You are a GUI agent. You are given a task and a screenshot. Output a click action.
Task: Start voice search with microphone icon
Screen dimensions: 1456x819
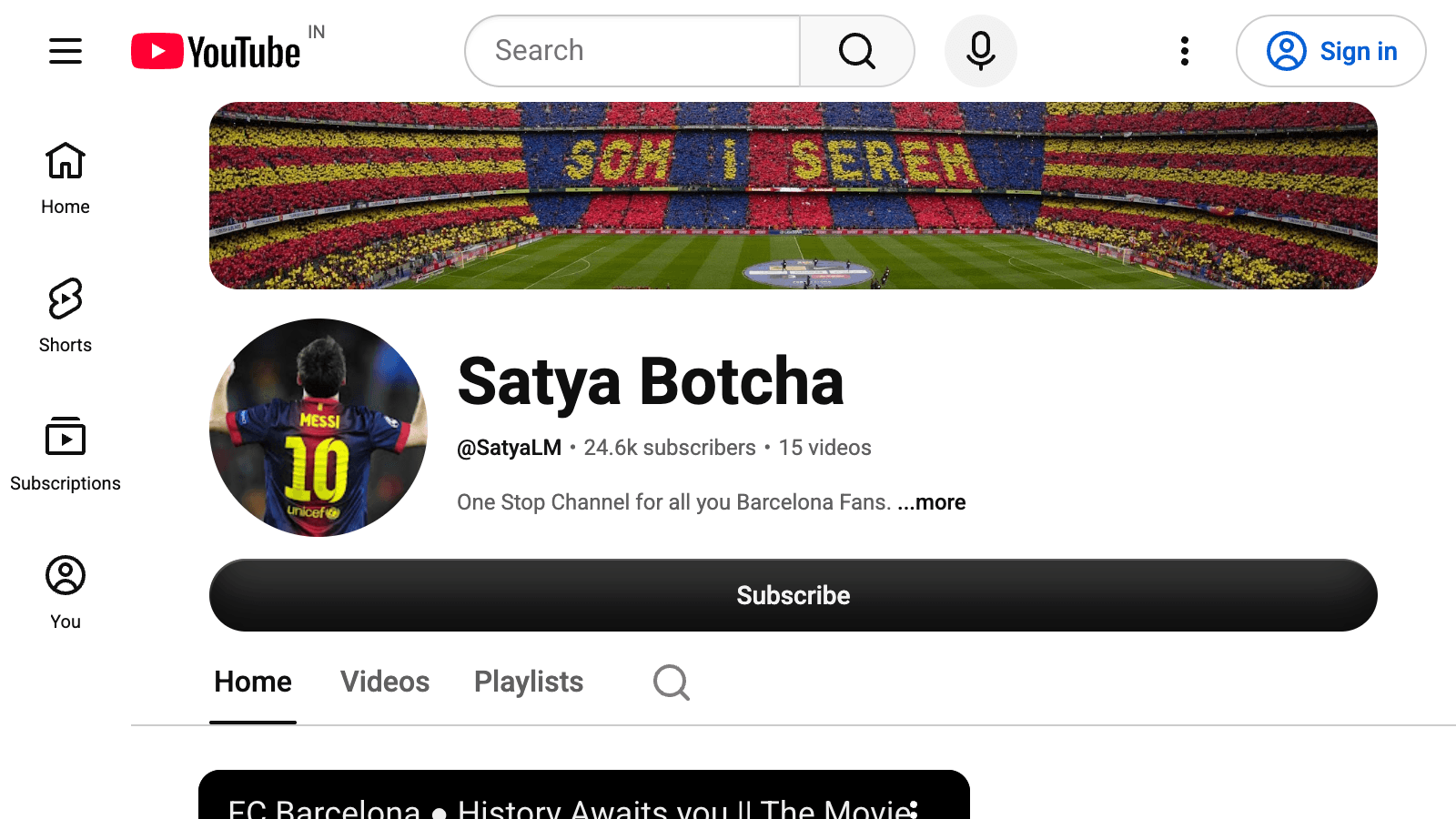coord(980,51)
